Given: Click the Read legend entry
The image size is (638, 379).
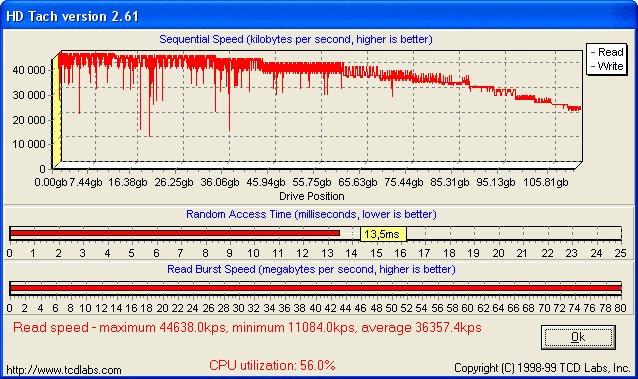Looking at the screenshot, I should tap(607, 52).
